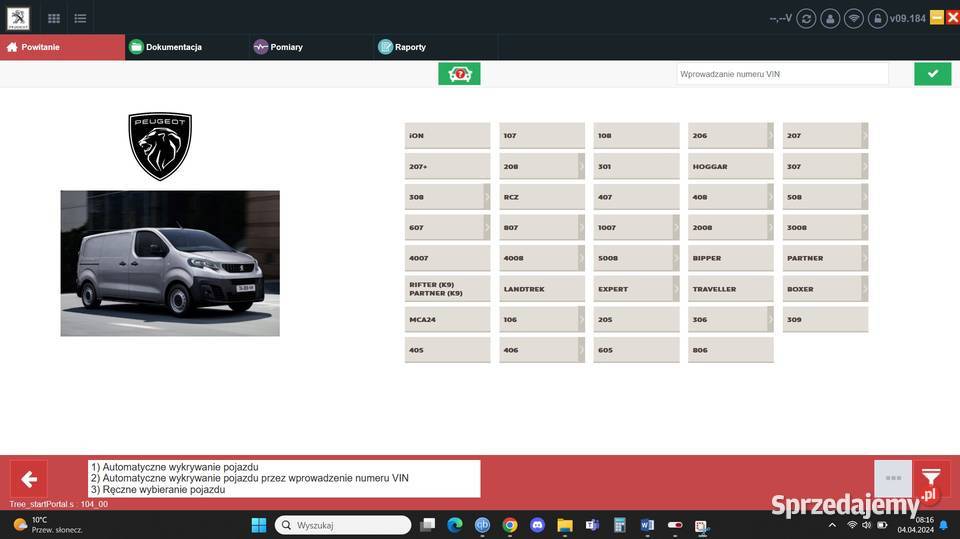This screenshot has height=539, width=960.
Task: Open qBittorrent from the taskbar
Action: [x=482, y=525]
